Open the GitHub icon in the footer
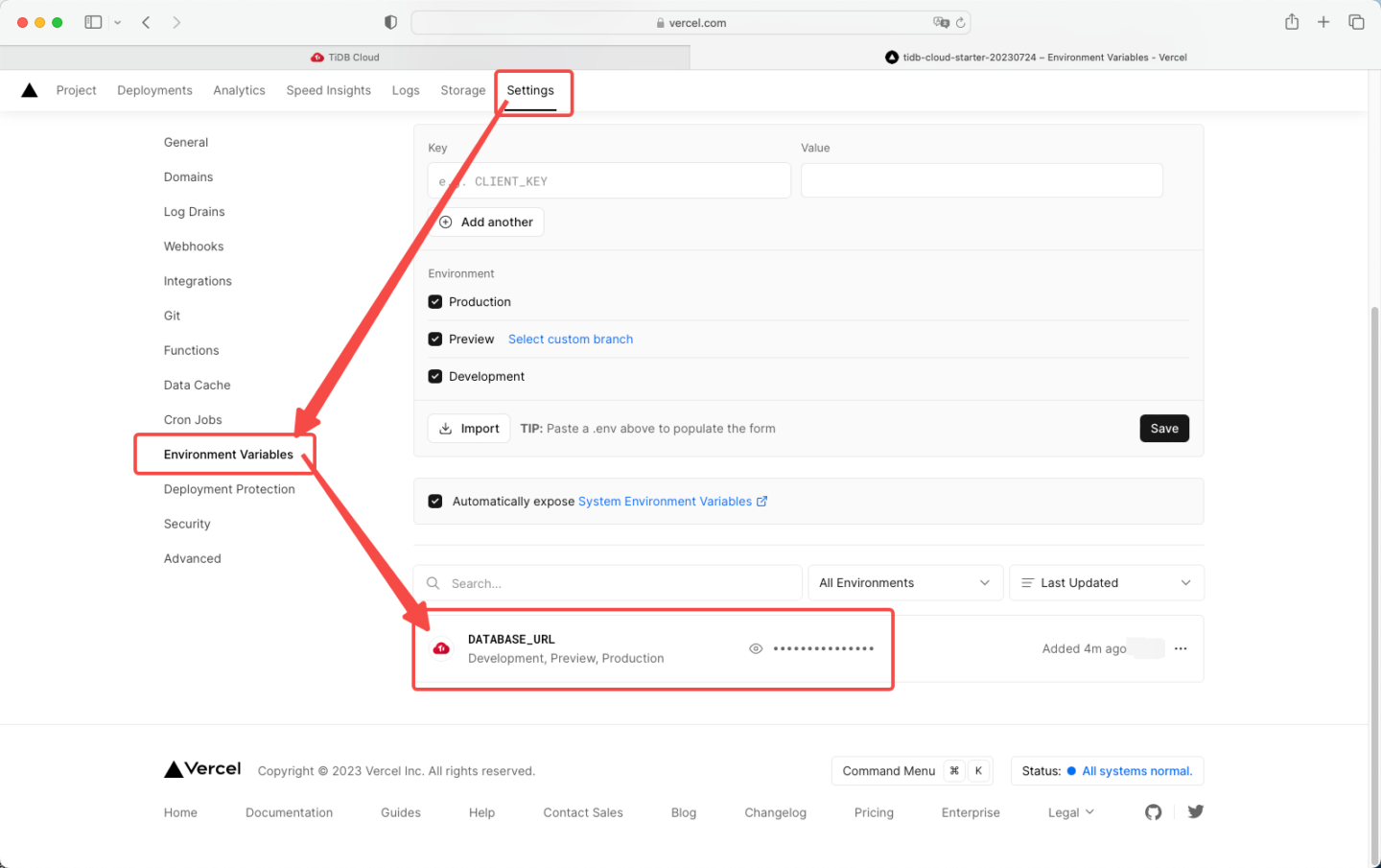Viewport: 1381px width, 868px height. (x=1153, y=811)
